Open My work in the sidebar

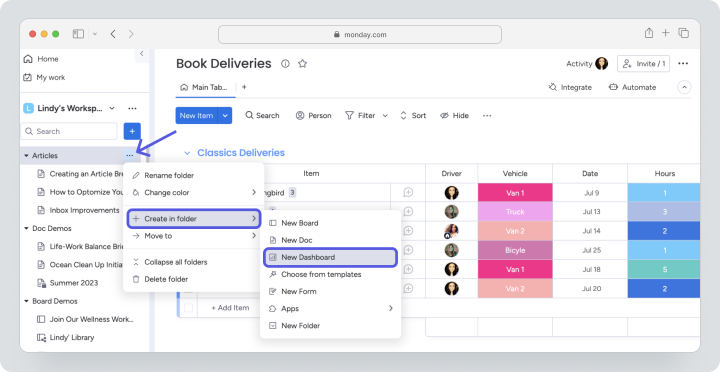coord(45,77)
